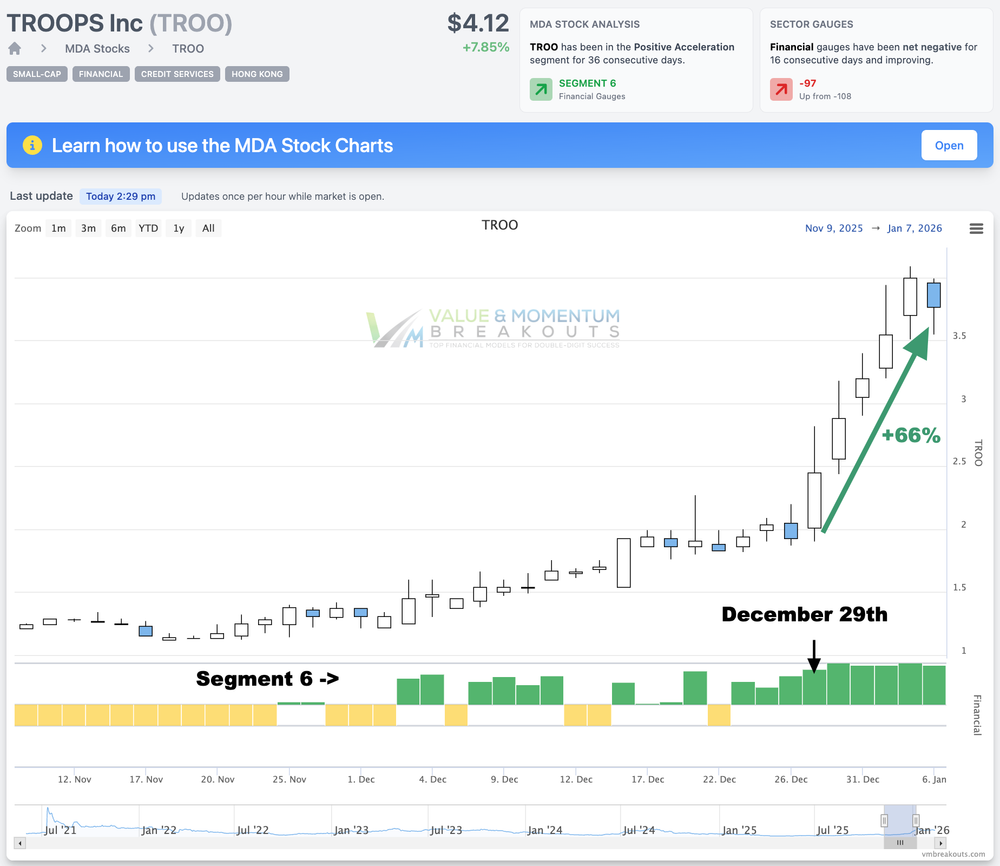Click the left navigator range handle
This screenshot has height=866, width=1000.
click(884, 821)
